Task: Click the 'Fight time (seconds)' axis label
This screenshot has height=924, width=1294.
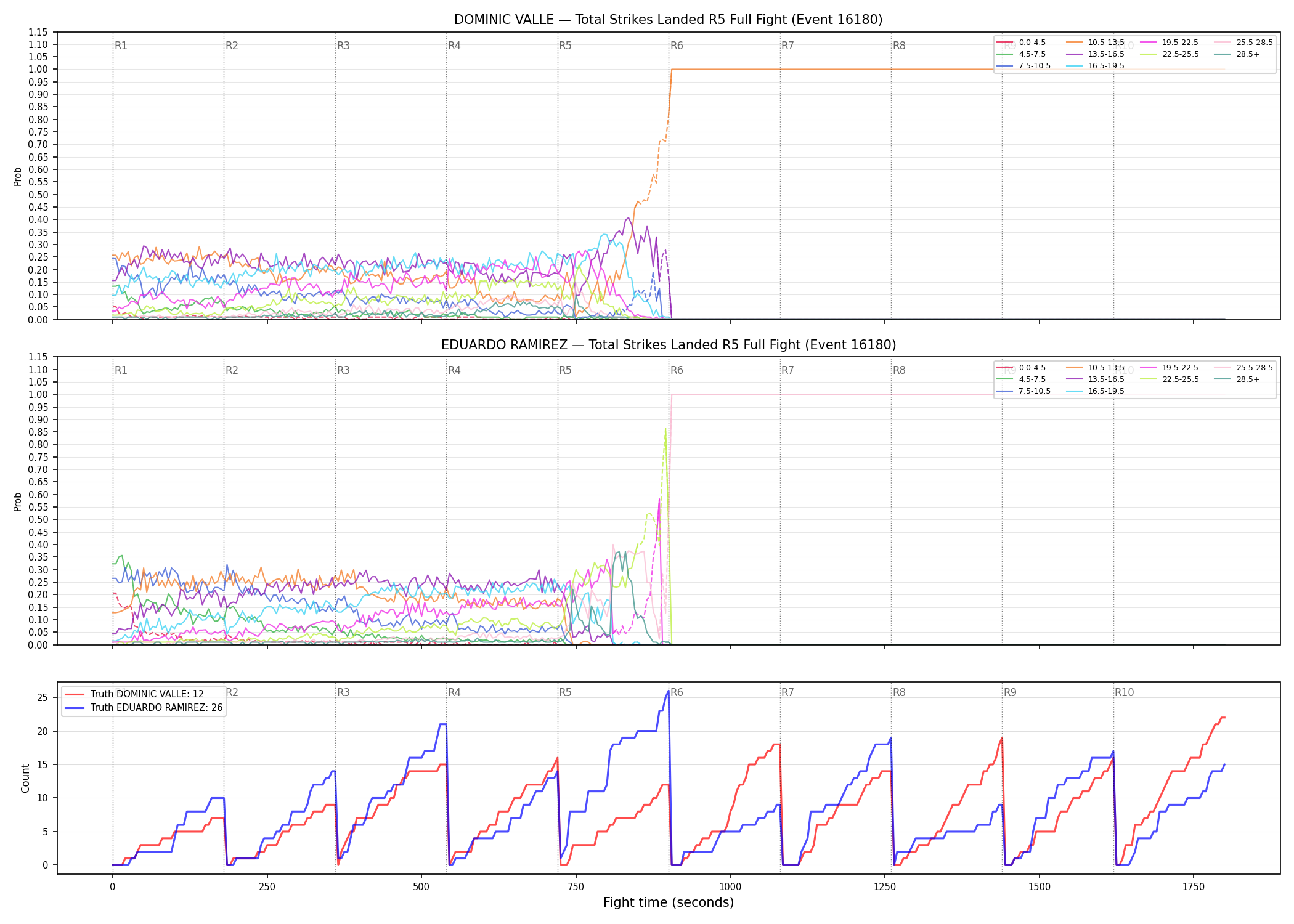Action: [669, 902]
